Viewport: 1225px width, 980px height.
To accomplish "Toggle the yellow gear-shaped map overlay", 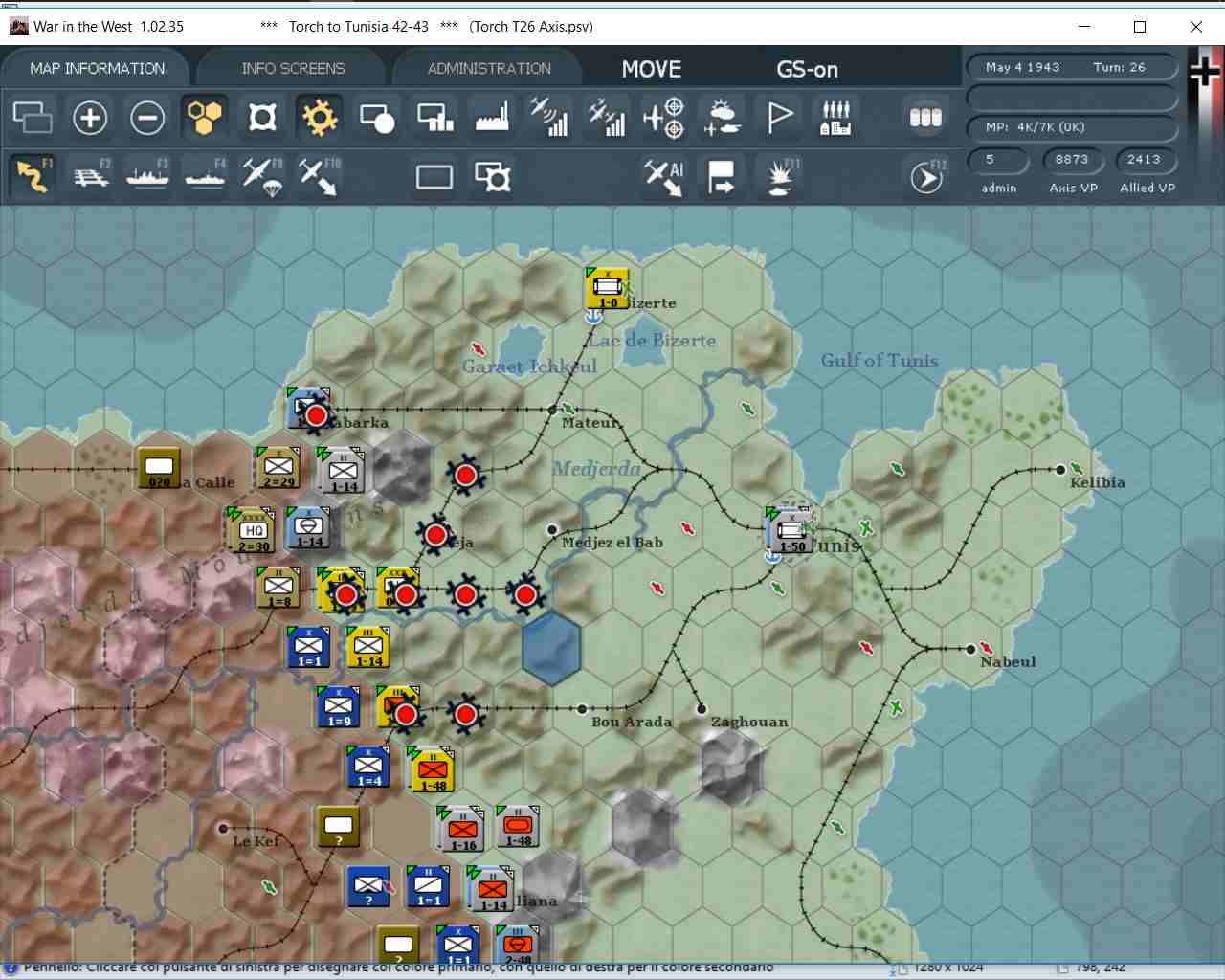I will click(x=320, y=118).
